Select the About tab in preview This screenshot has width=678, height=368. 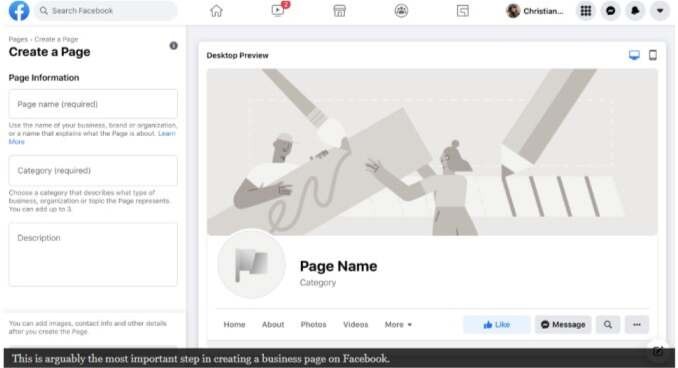click(x=273, y=324)
